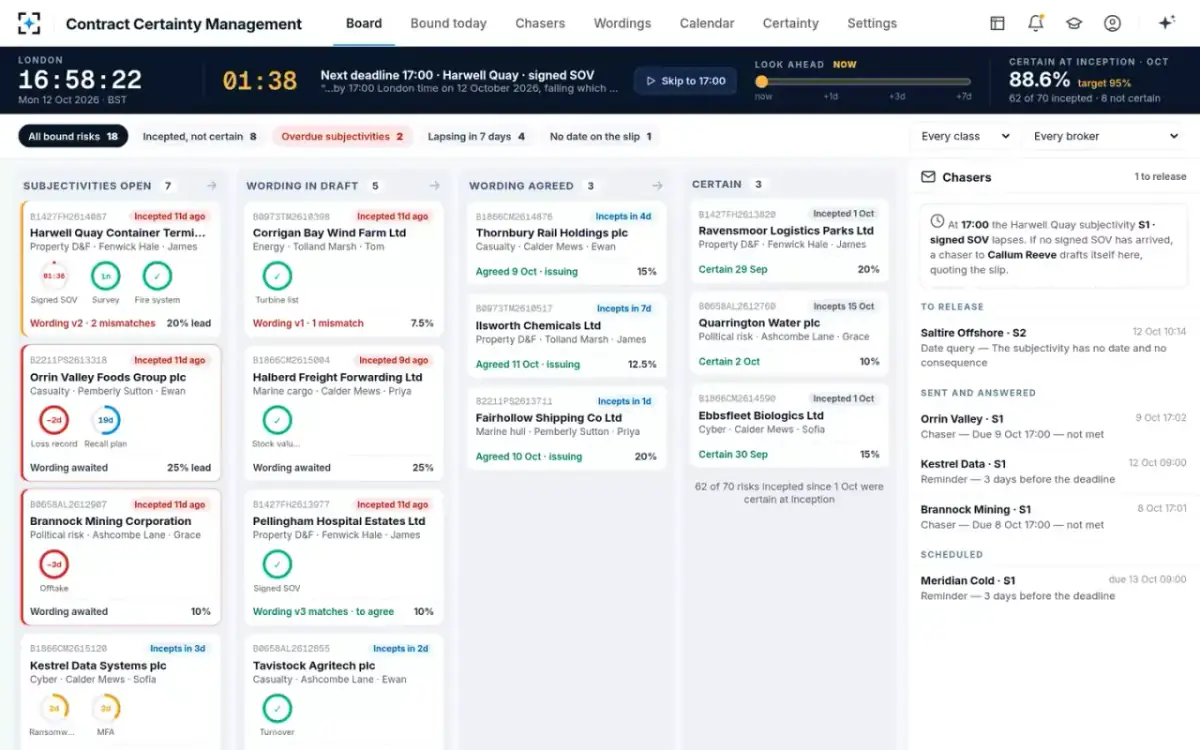Open the Thornbury Rail Holdings plc card

pos(566,245)
